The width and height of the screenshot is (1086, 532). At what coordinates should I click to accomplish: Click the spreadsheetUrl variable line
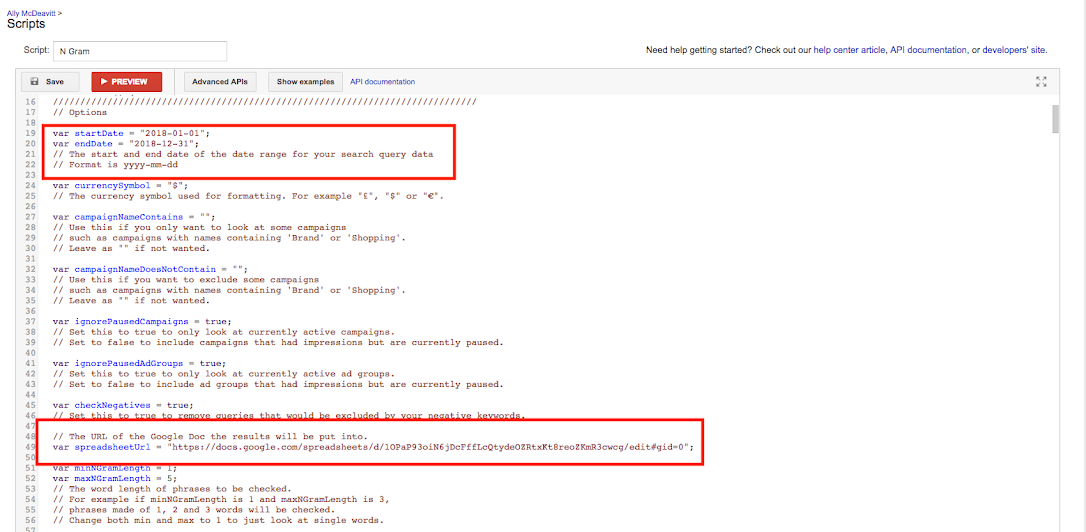[373, 447]
